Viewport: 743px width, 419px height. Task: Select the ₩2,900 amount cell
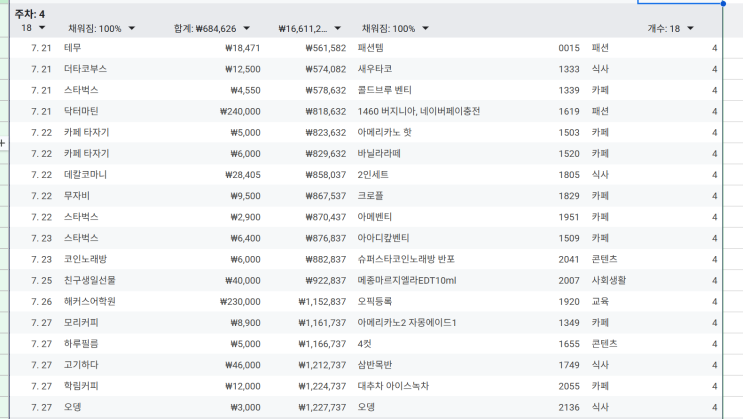[x=245, y=217]
